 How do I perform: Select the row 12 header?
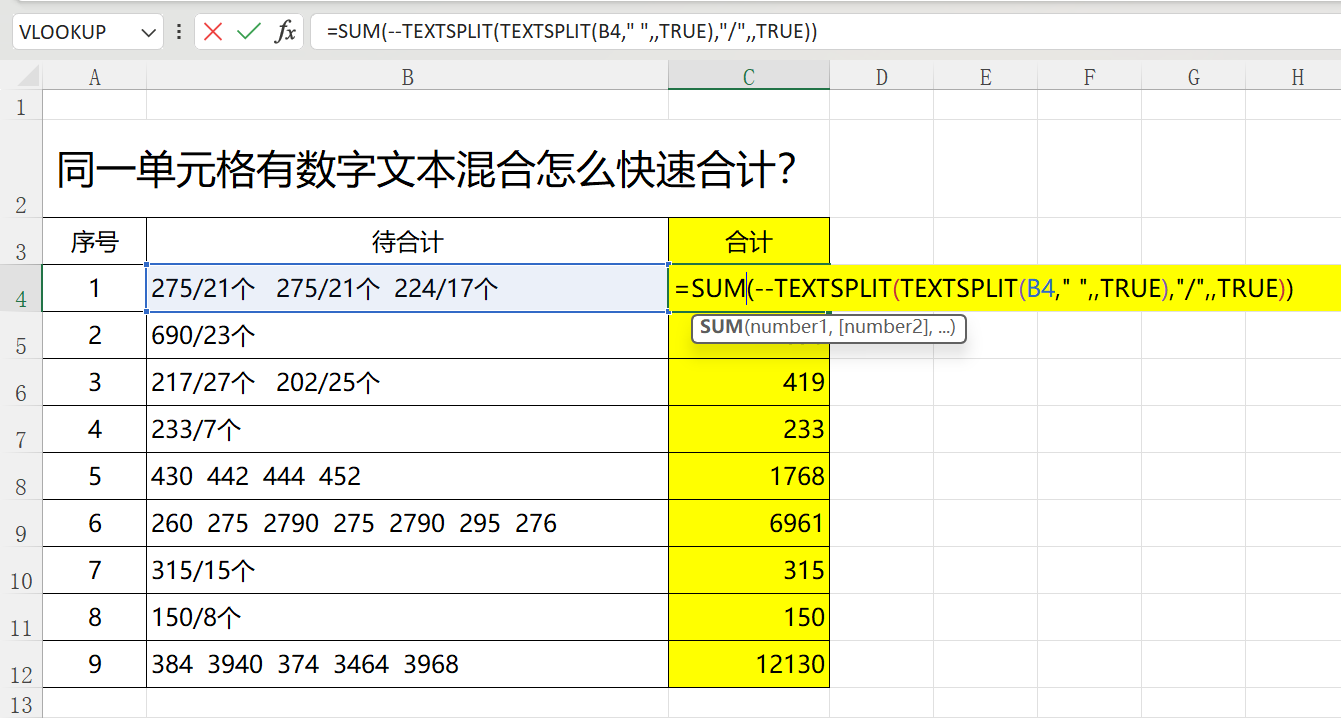point(20,665)
